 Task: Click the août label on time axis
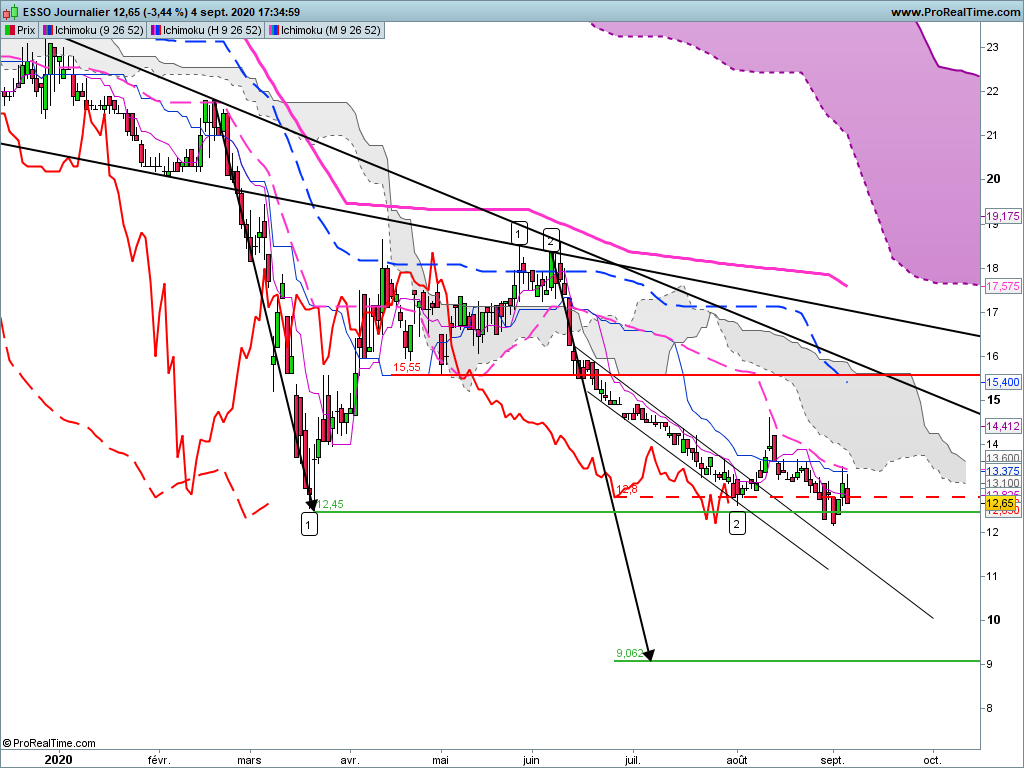[737, 760]
